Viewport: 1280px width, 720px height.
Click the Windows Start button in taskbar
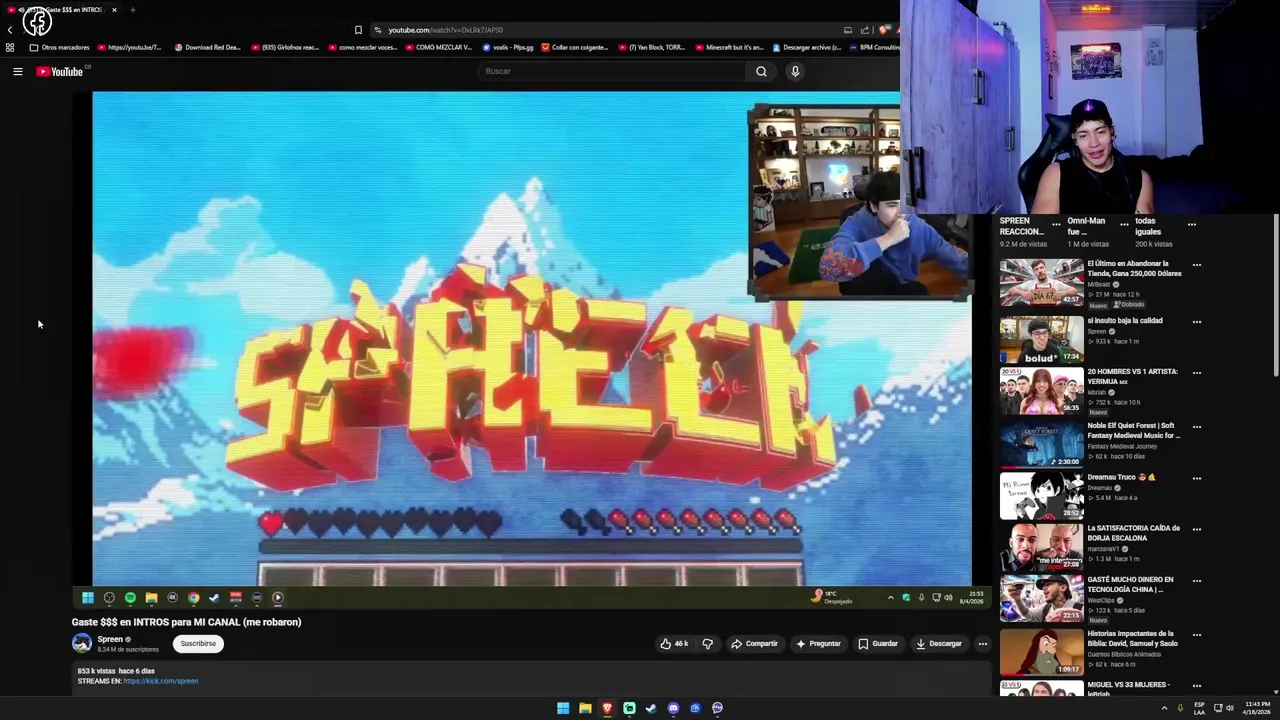[x=563, y=708]
